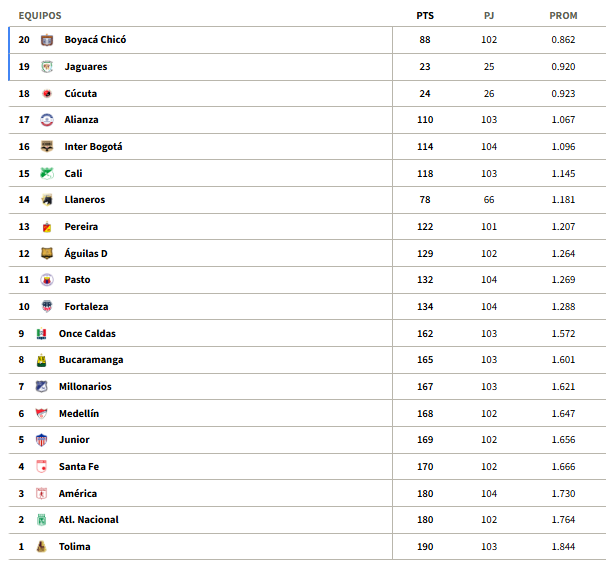The width and height of the screenshot is (608, 561).
Task: Click the Fortaleza team name
Action: [86, 307]
